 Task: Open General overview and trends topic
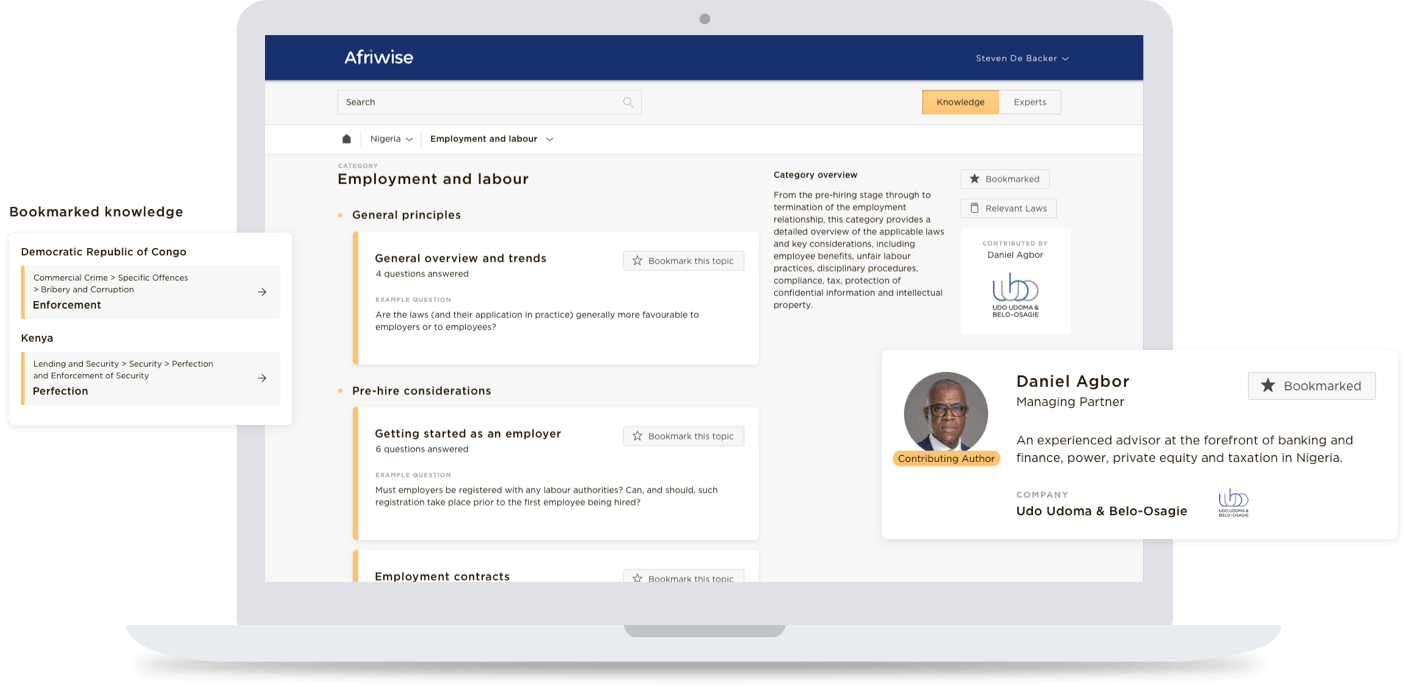(461, 258)
